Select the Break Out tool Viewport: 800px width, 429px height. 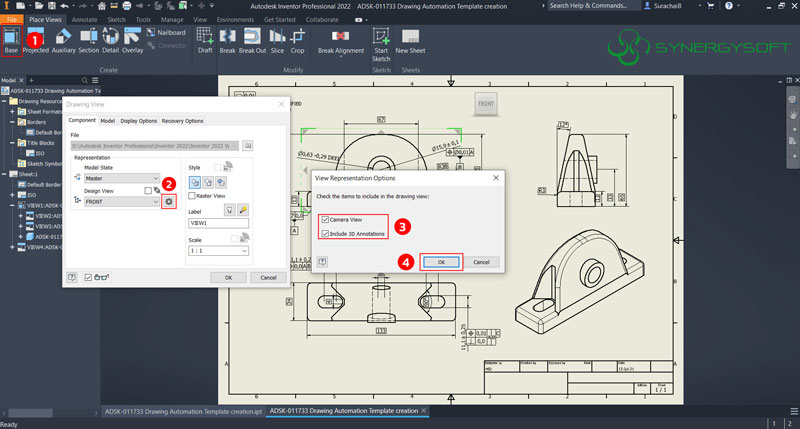tap(252, 41)
